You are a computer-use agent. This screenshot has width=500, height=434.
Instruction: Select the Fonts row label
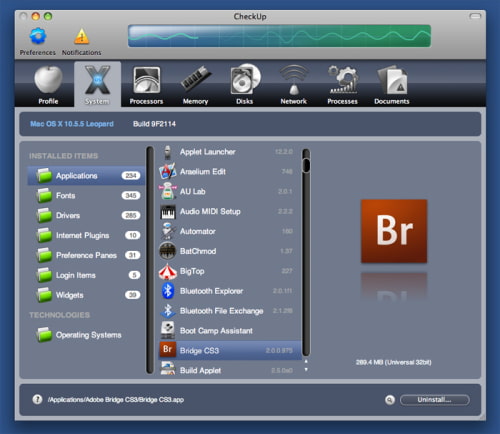click(x=66, y=195)
